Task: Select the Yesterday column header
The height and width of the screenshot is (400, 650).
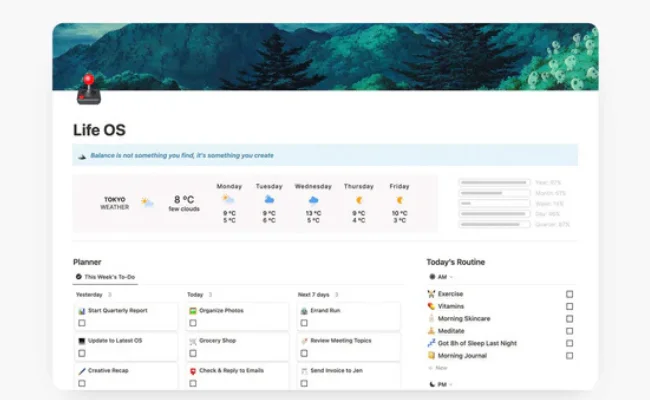Action: (x=89, y=295)
